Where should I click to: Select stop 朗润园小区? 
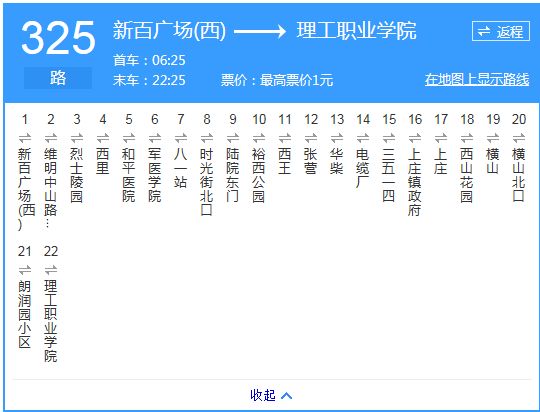coord(25,314)
